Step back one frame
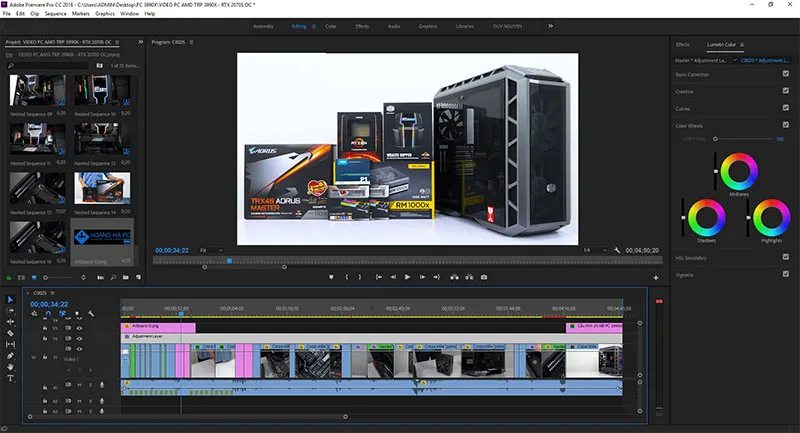The image size is (800, 433). [x=393, y=277]
